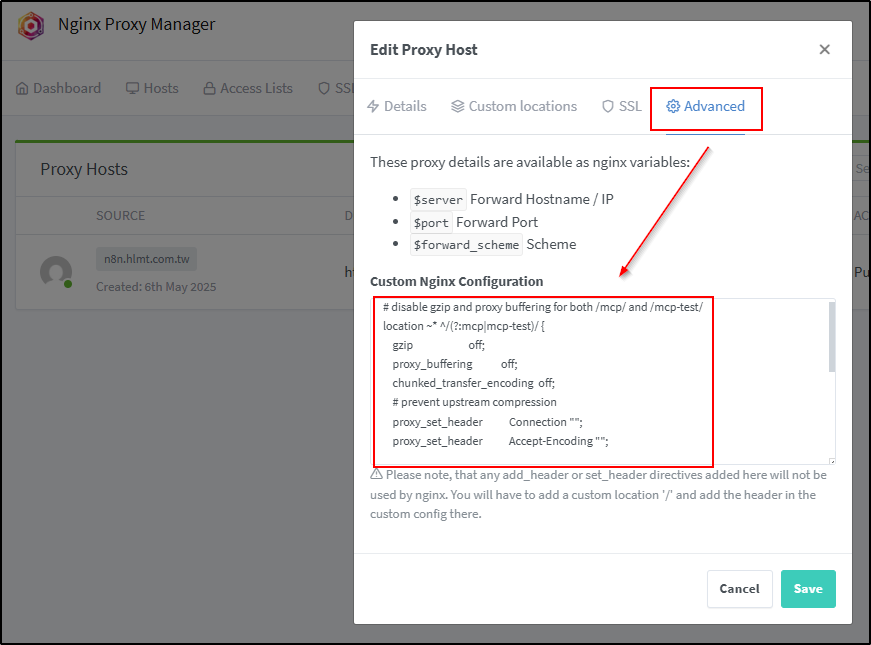Screen dimensions: 871x645
Task: Click the textarea resize handle corner
Action: 832,461
